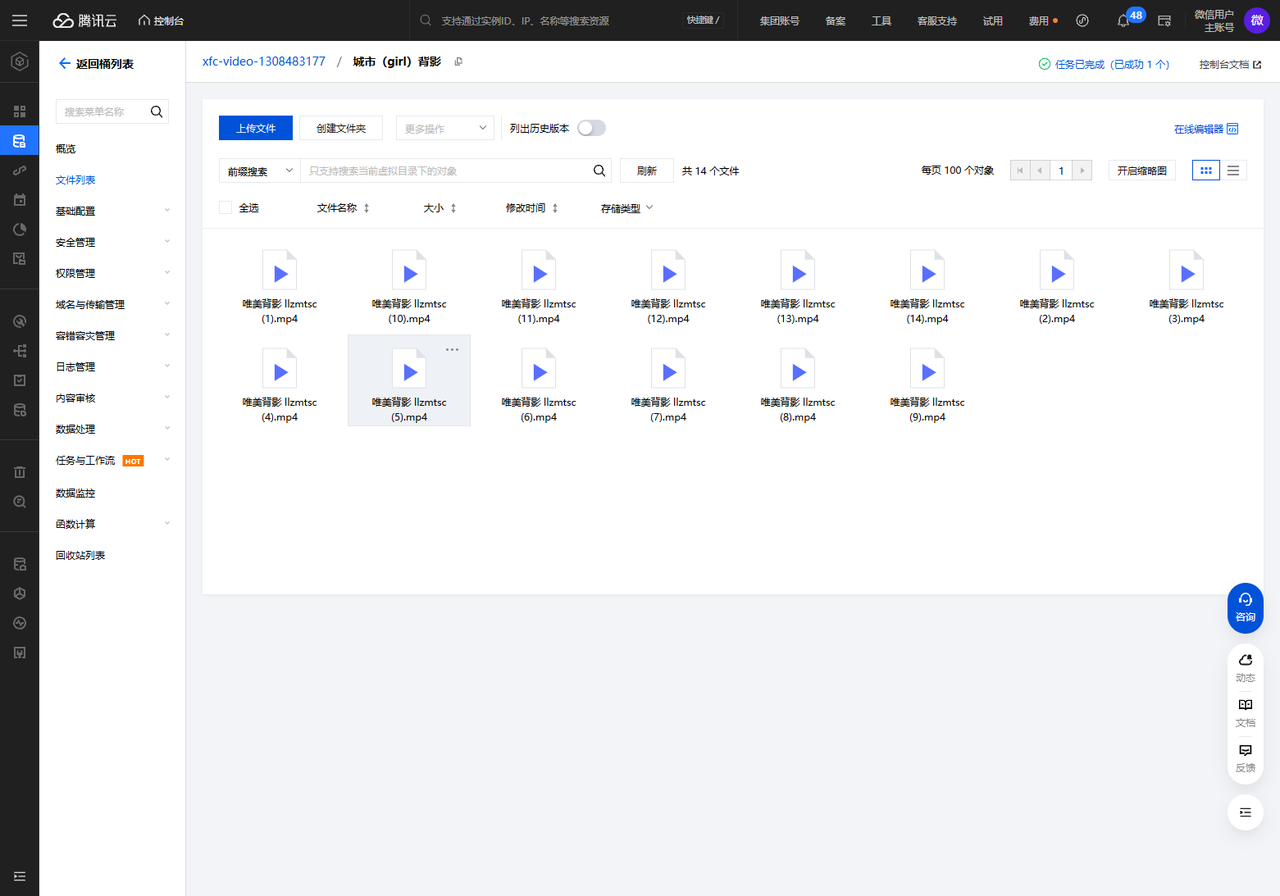Open the 更多操作 dropdown
Screen dimensions: 1280x896
[x=445, y=128]
